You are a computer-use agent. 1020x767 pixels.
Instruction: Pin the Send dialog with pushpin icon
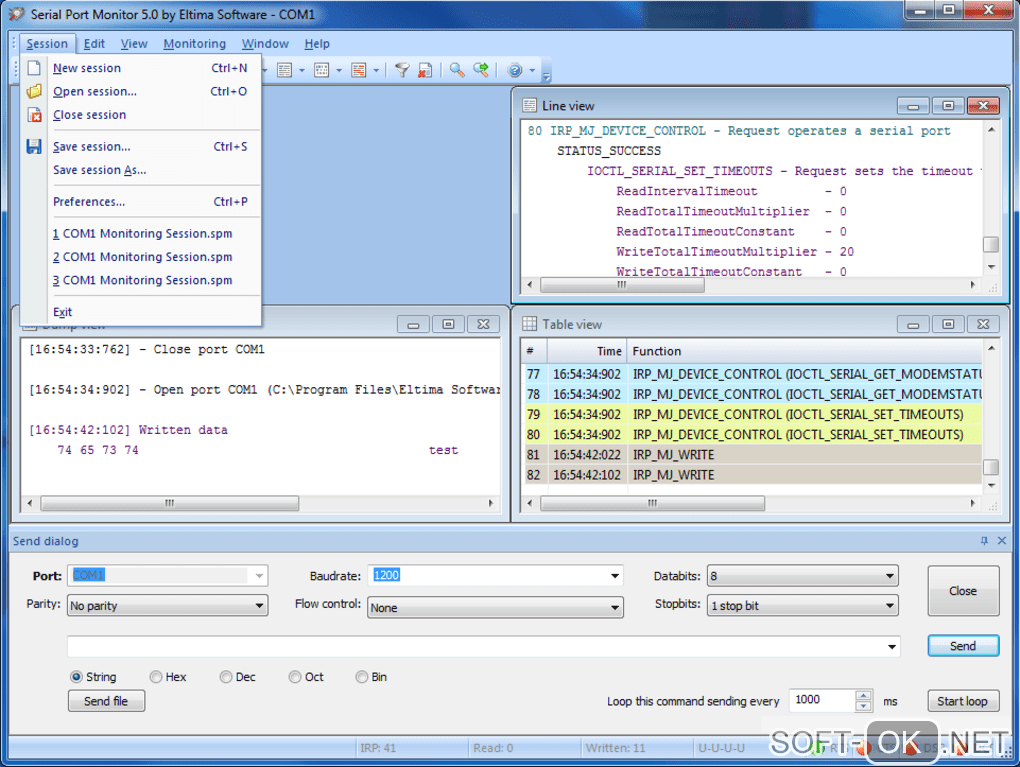984,541
